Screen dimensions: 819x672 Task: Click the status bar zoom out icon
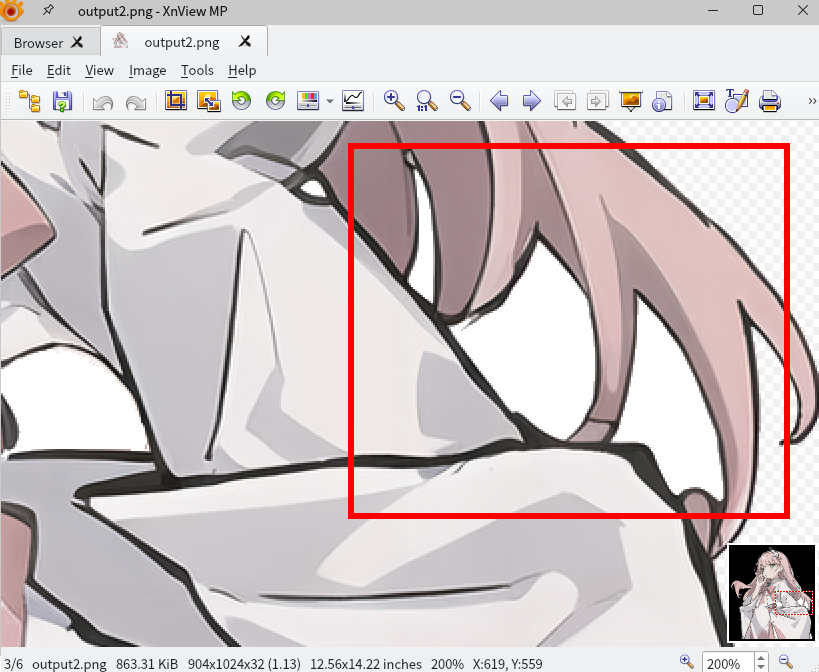786,662
